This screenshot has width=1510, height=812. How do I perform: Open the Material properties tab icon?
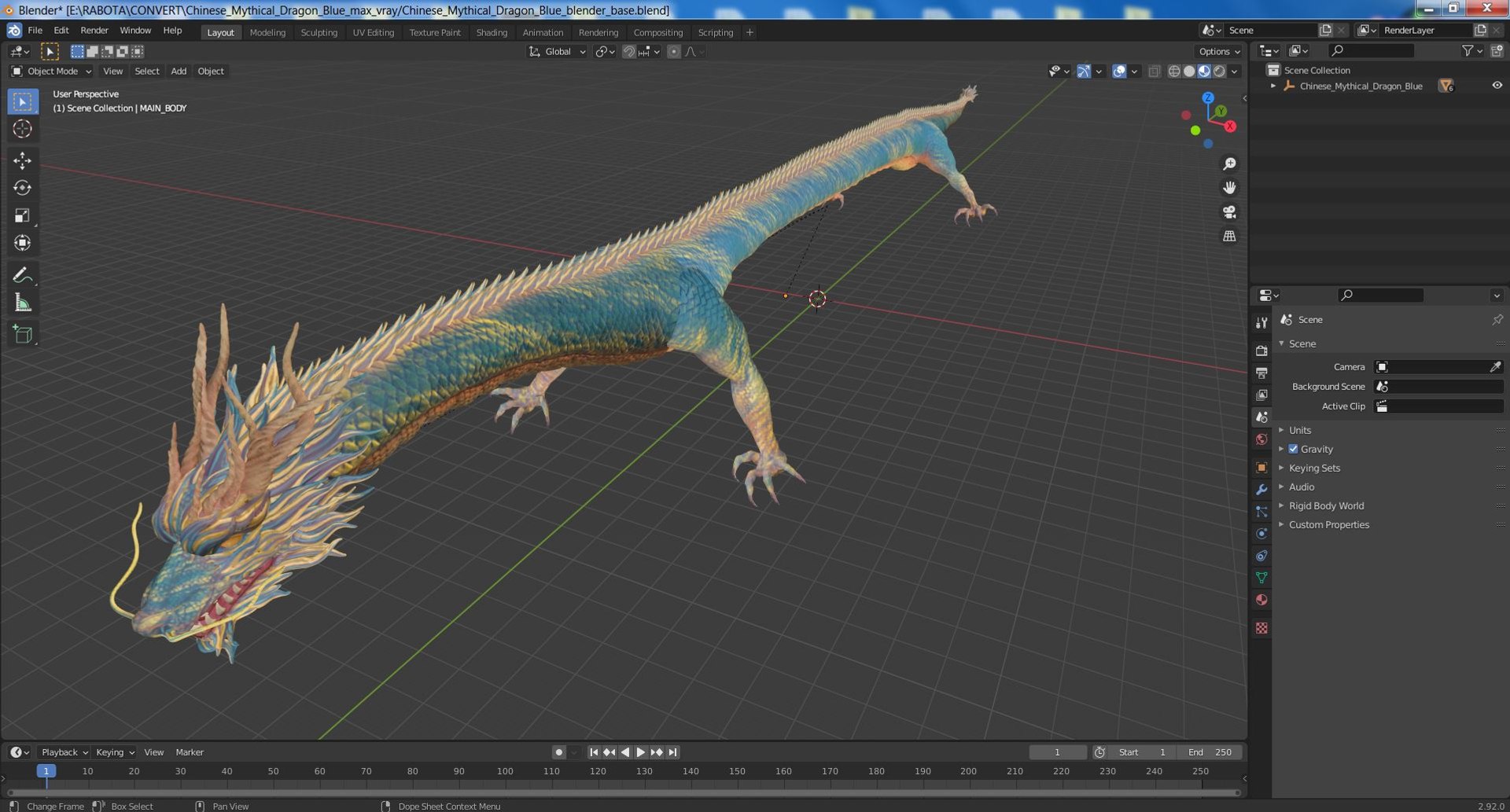point(1261,600)
